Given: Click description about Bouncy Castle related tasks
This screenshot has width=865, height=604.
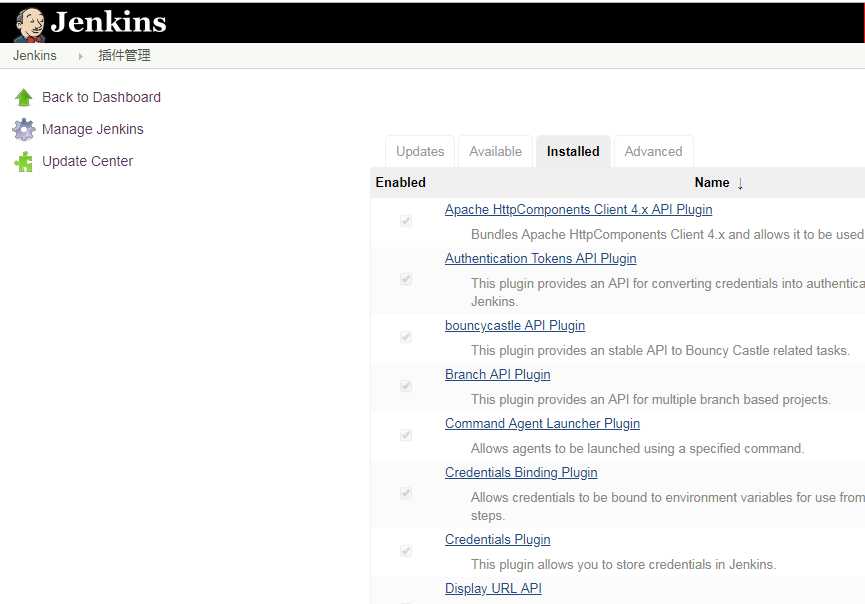Looking at the screenshot, I should click(660, 350).
